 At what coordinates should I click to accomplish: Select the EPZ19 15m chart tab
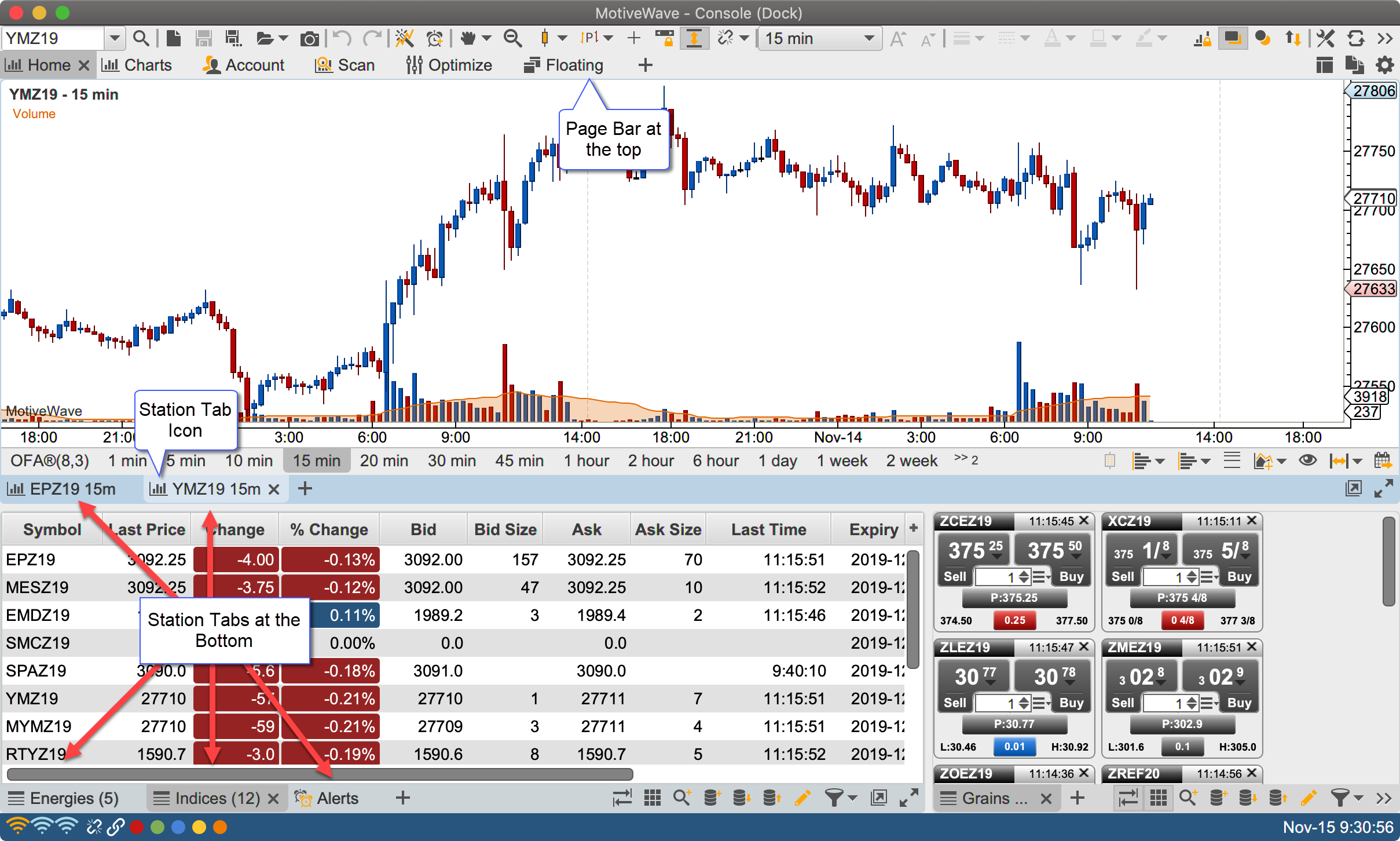(x=64, y=489)
